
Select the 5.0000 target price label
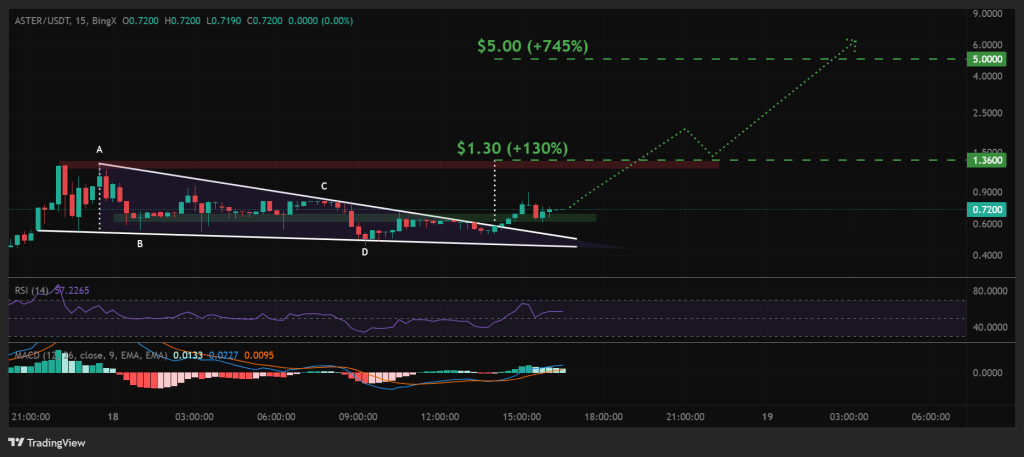click(988, 60)
